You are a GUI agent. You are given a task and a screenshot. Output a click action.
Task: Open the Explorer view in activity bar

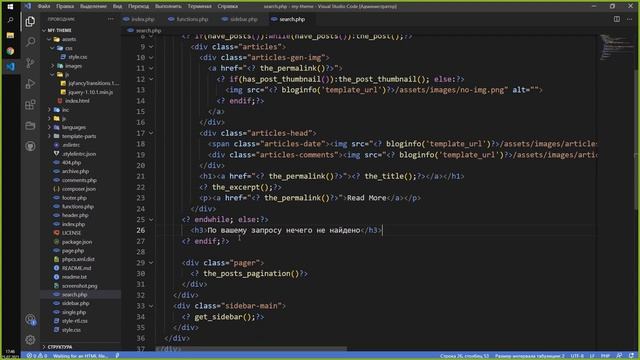point(30,21)
